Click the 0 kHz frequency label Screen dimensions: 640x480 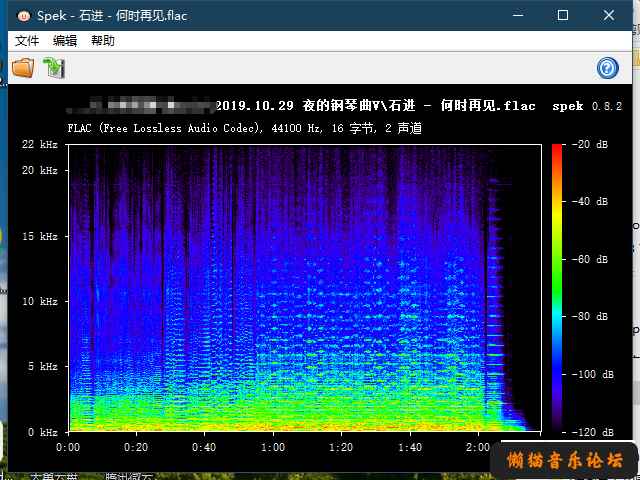coord(42,432)
